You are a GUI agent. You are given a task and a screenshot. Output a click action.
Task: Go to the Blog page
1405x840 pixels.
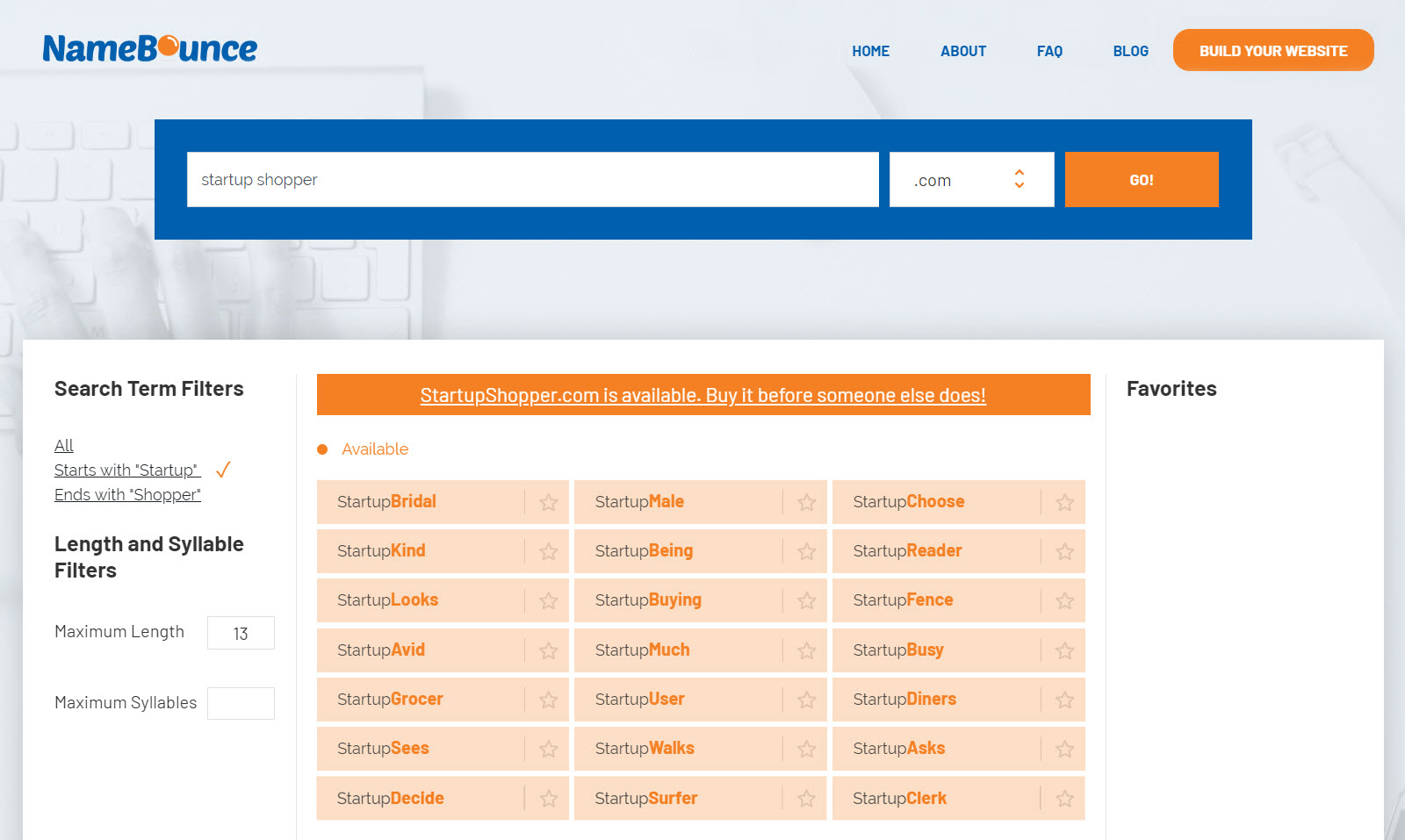tap(1130, 51)
